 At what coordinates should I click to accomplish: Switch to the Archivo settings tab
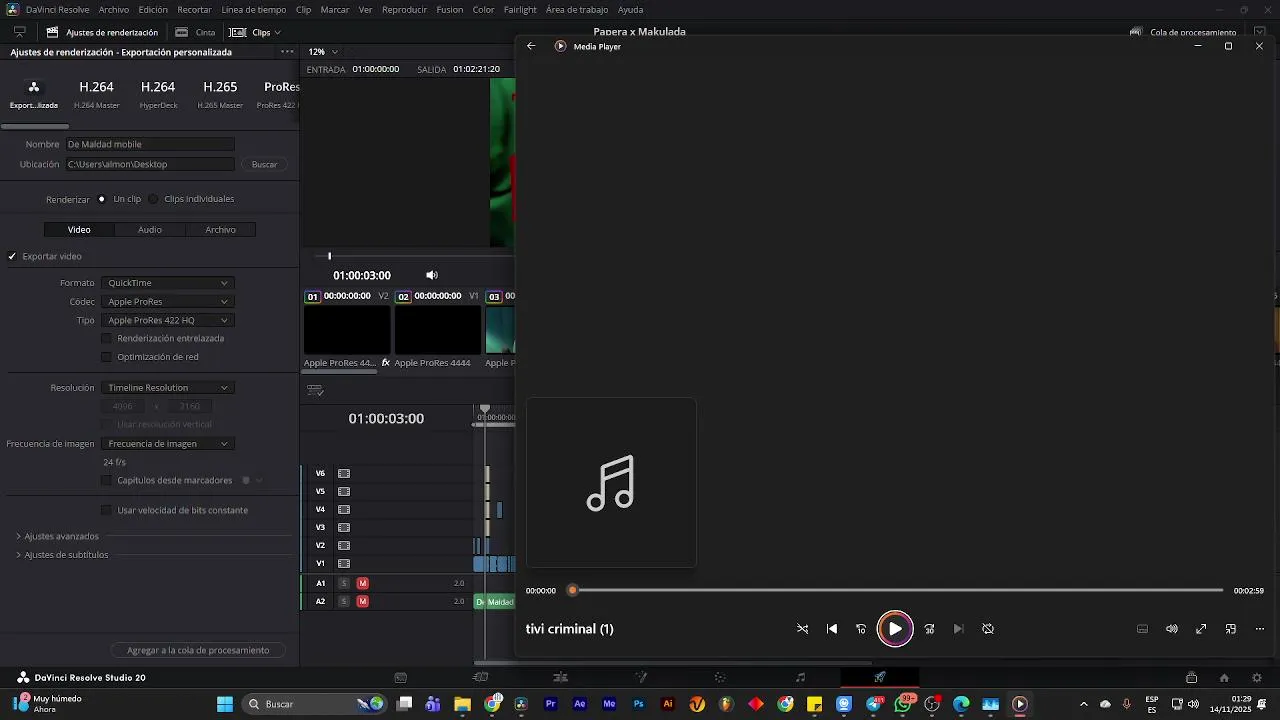[221, 229]
